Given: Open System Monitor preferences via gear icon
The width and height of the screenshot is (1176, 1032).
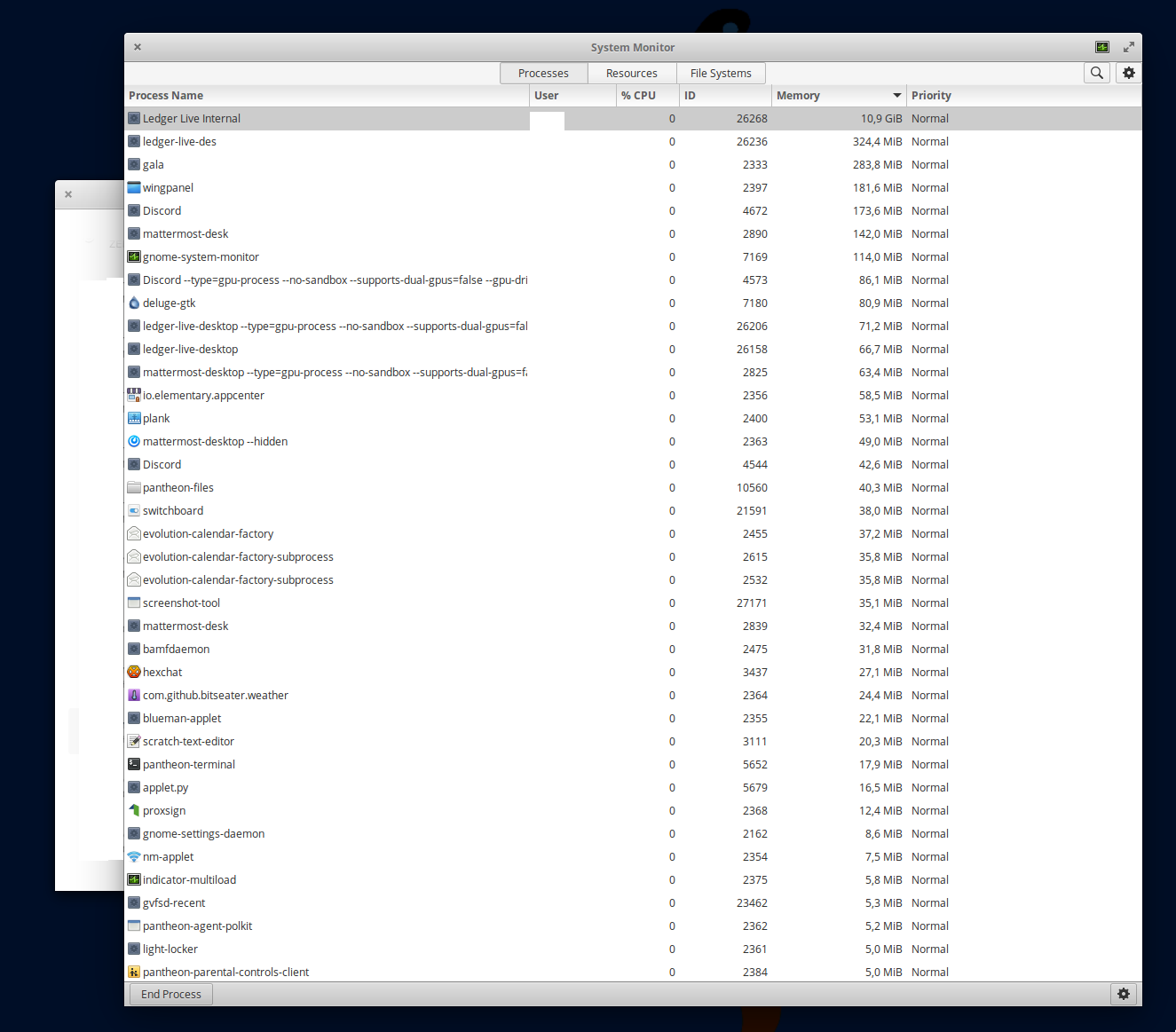Looking at the screenshot, I should click(x=1127, y=73).
